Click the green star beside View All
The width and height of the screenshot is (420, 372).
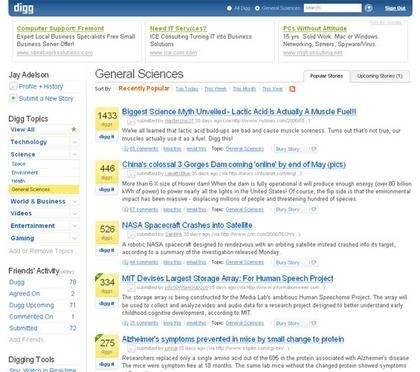pos(74,129)
